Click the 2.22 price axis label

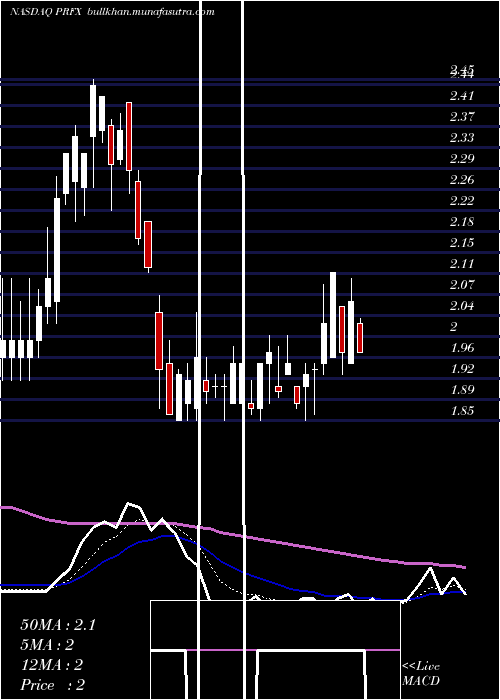(x=462, y=201)
